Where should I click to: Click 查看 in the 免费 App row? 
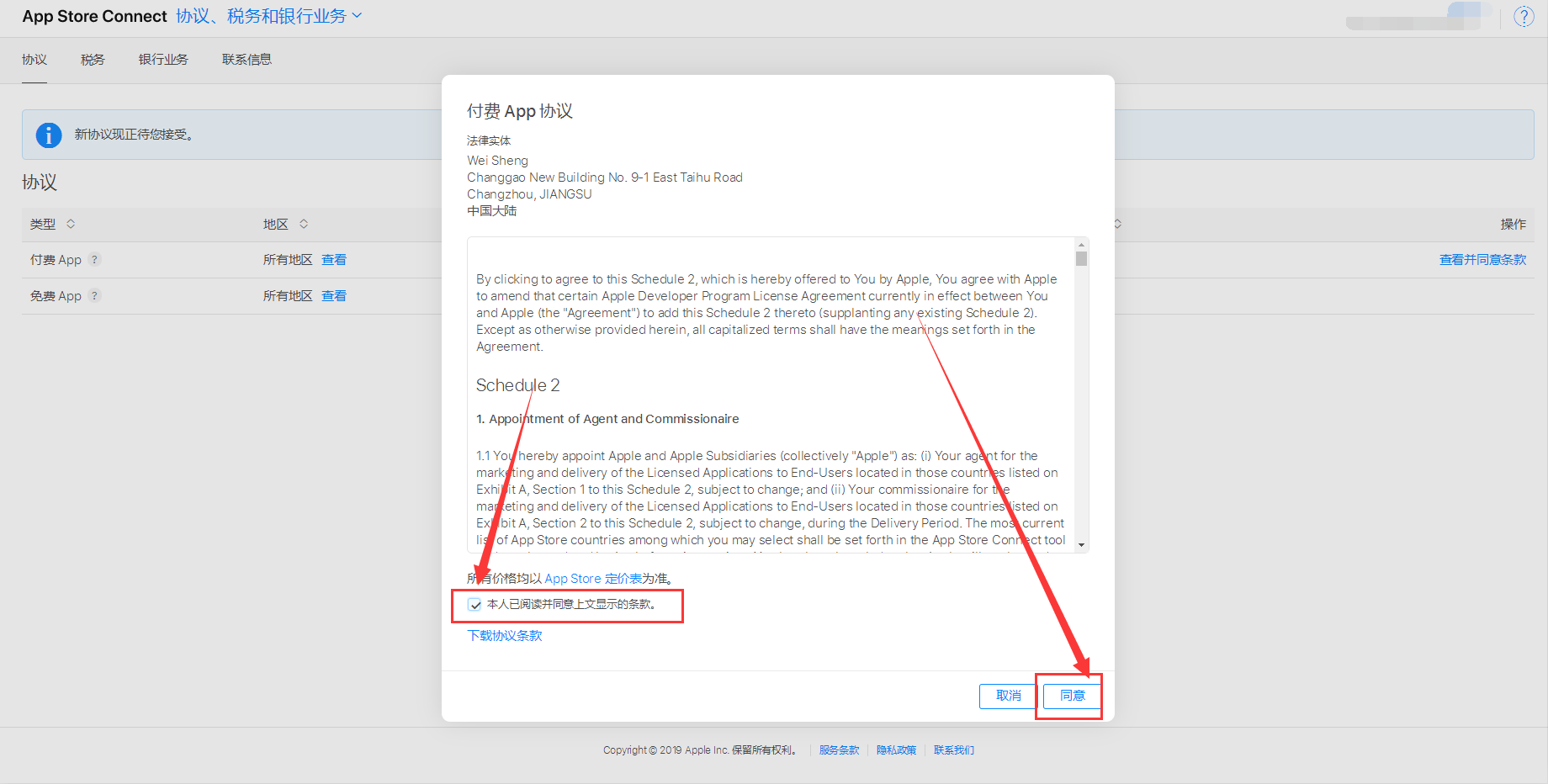pyautogui.click(x=334, y=296)
